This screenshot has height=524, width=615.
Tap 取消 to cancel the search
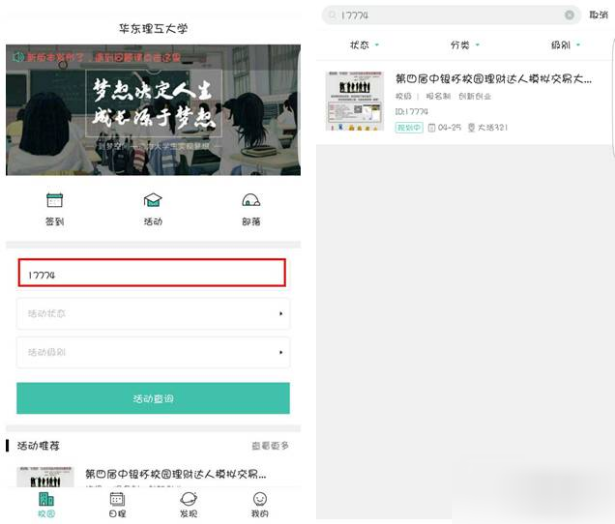(x=599, y=15)
